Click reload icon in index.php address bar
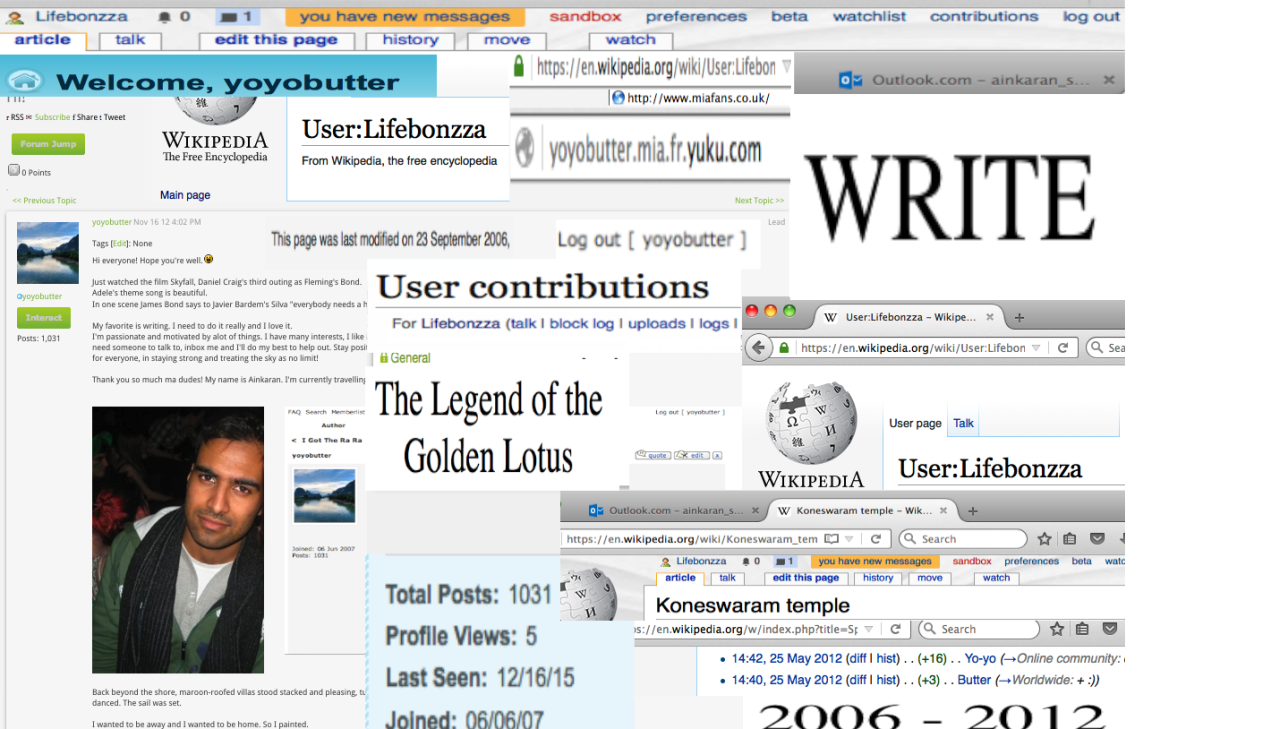The height and width of the screenshot is (729, 1280). click(x=895, y=629)
